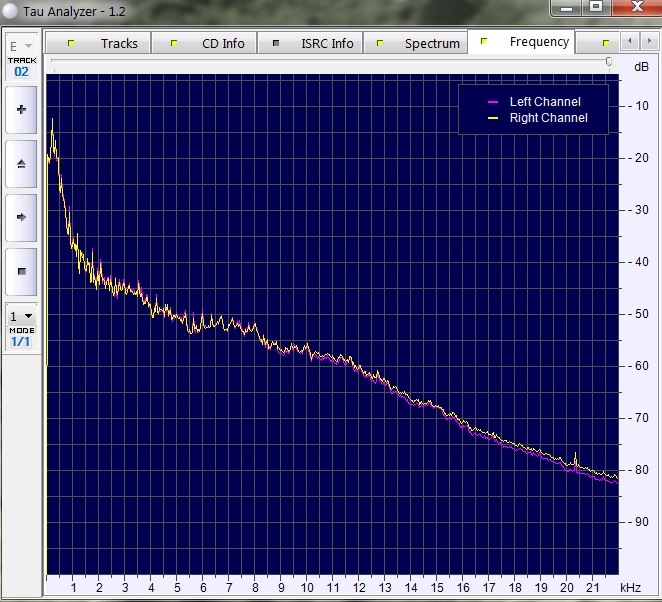Image resolution: width=662 pixels, height=602 pixels.
Task: Expand the mode 1 dropdown
Action: pyautogui.click(x=21, y=316)
